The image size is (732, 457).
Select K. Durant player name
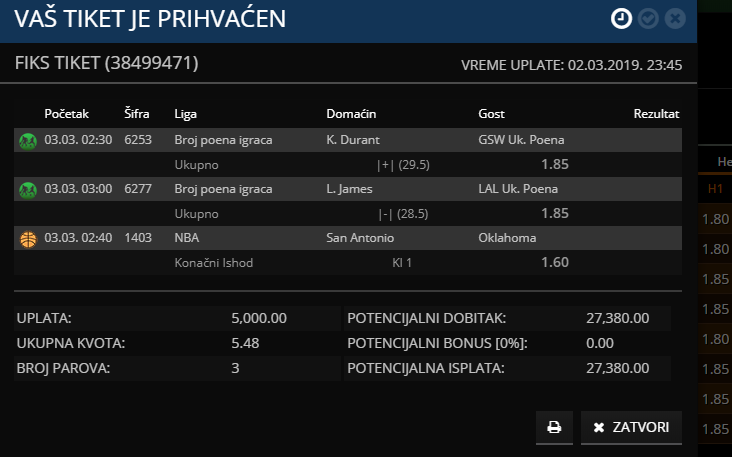[x=353, y=140]
